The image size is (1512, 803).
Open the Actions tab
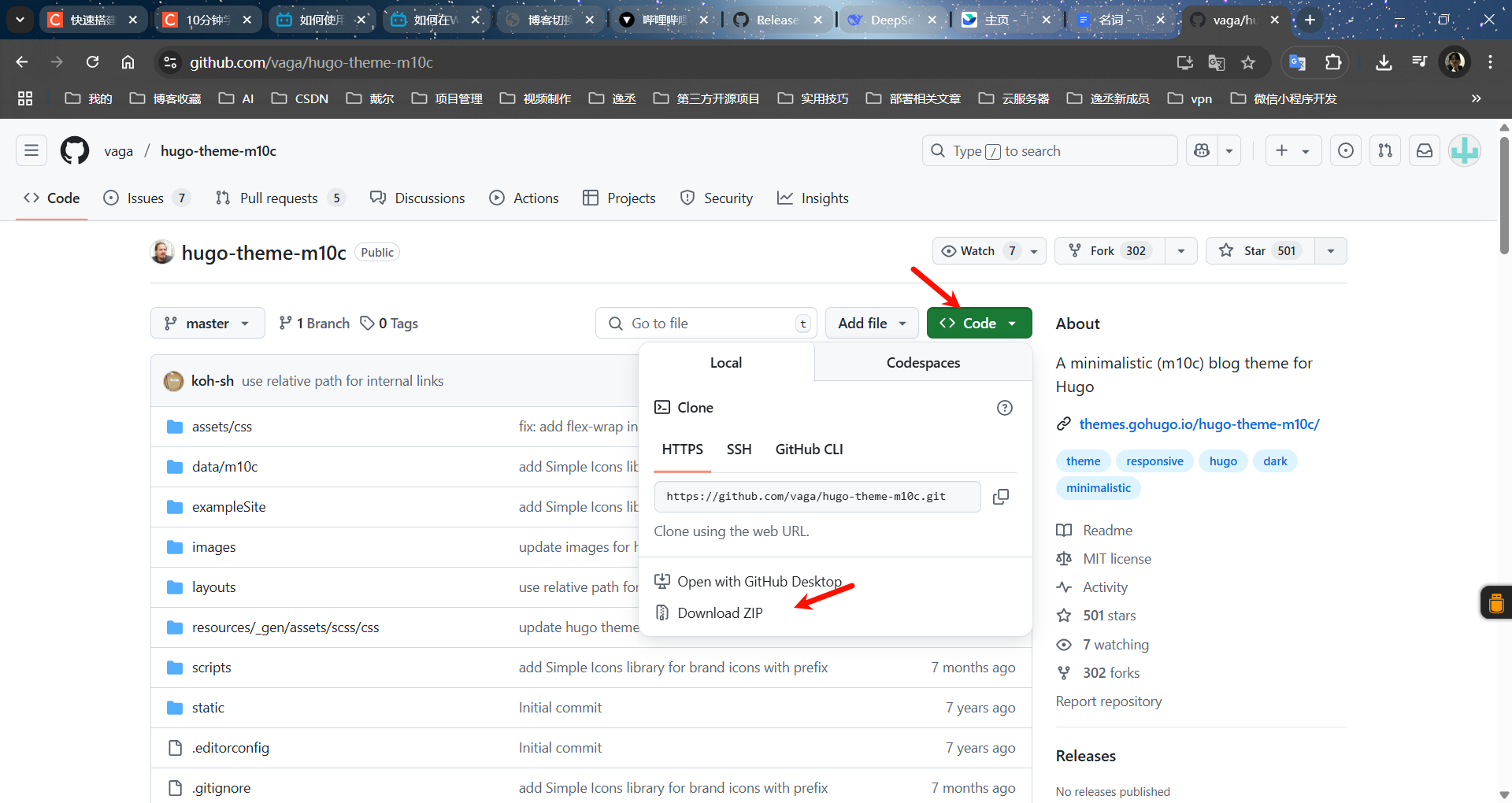[x=524, y=198]
